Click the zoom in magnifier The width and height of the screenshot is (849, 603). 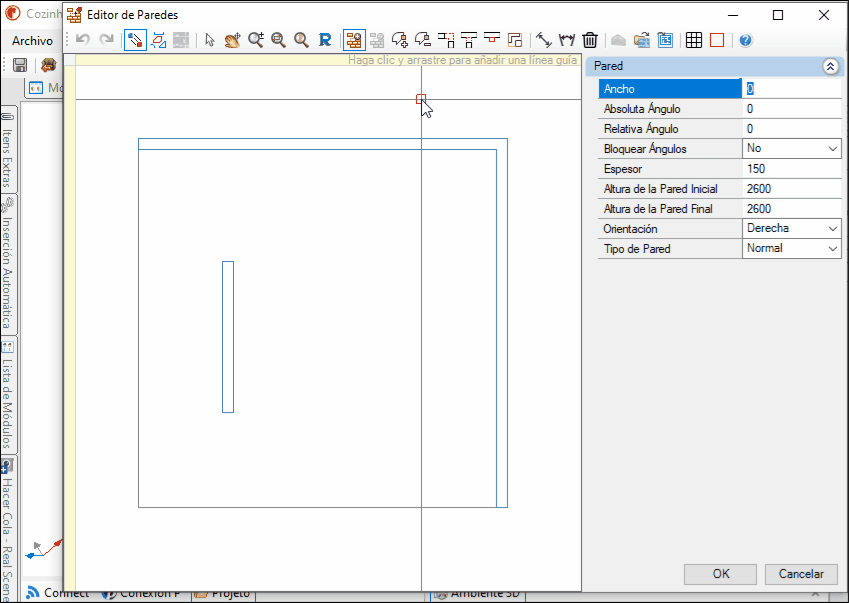[x=256, y=40]
